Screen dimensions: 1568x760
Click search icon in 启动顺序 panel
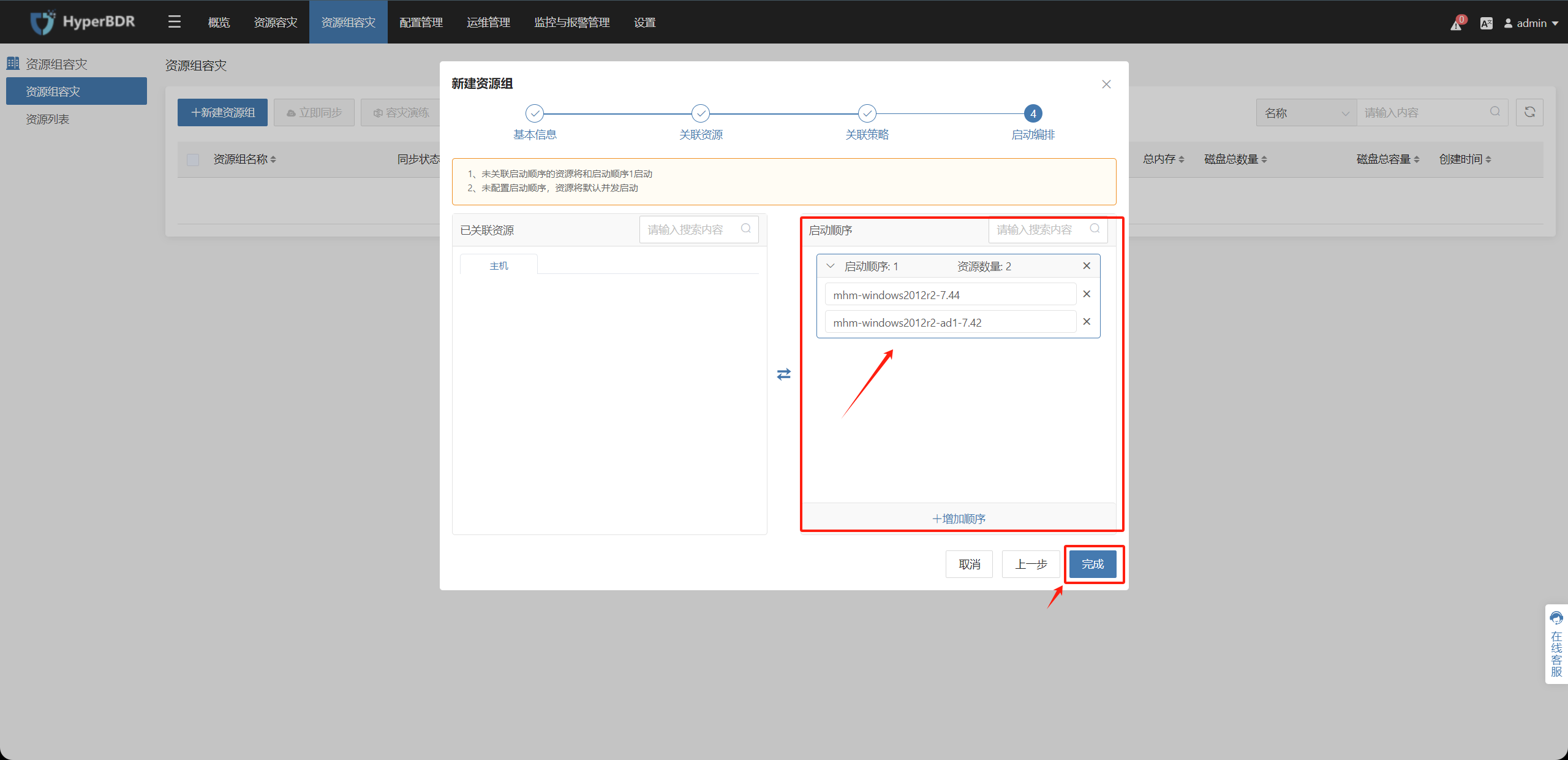click(x=1095, y=229)
